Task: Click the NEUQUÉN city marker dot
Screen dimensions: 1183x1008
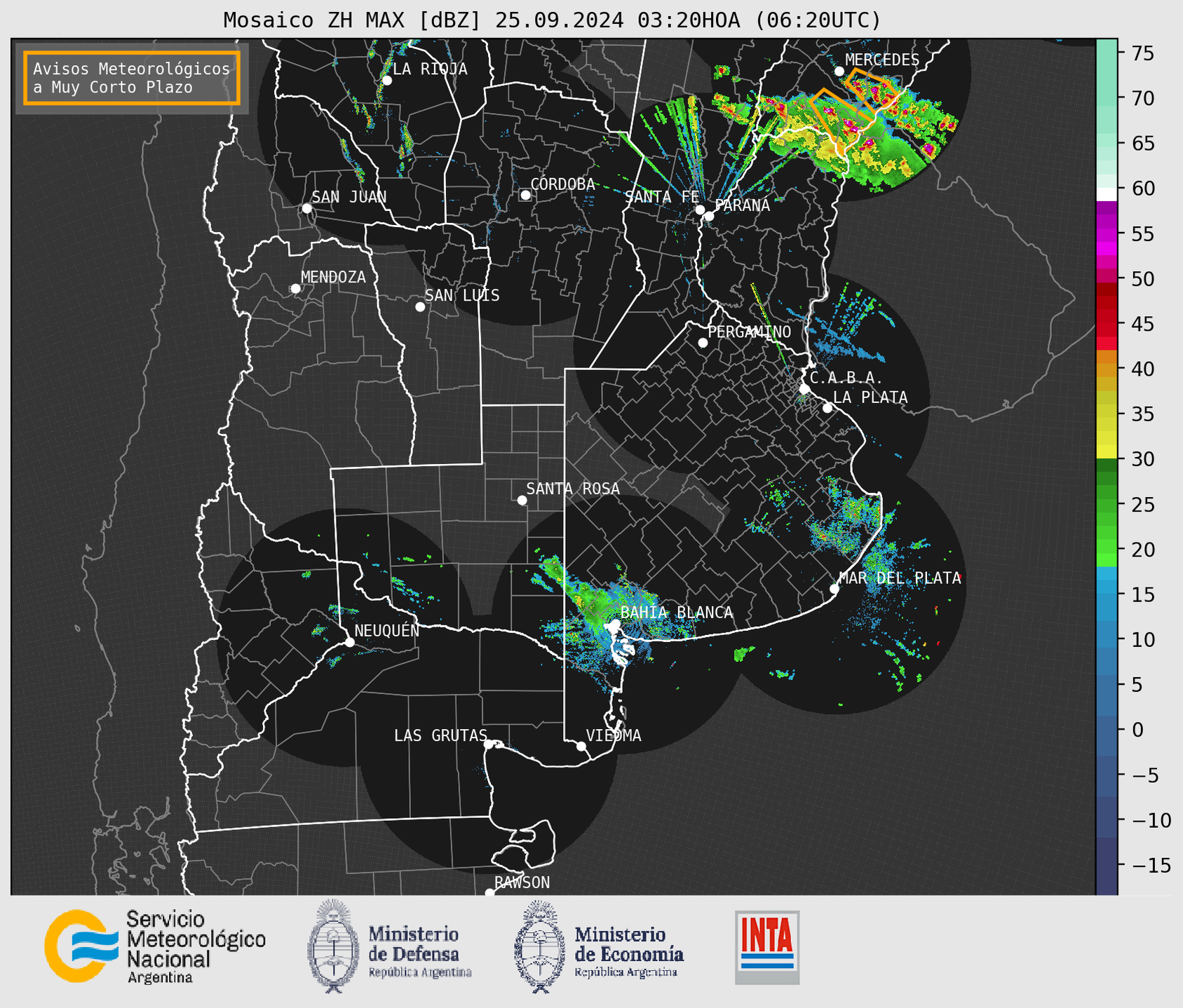Action: (349, 642)
